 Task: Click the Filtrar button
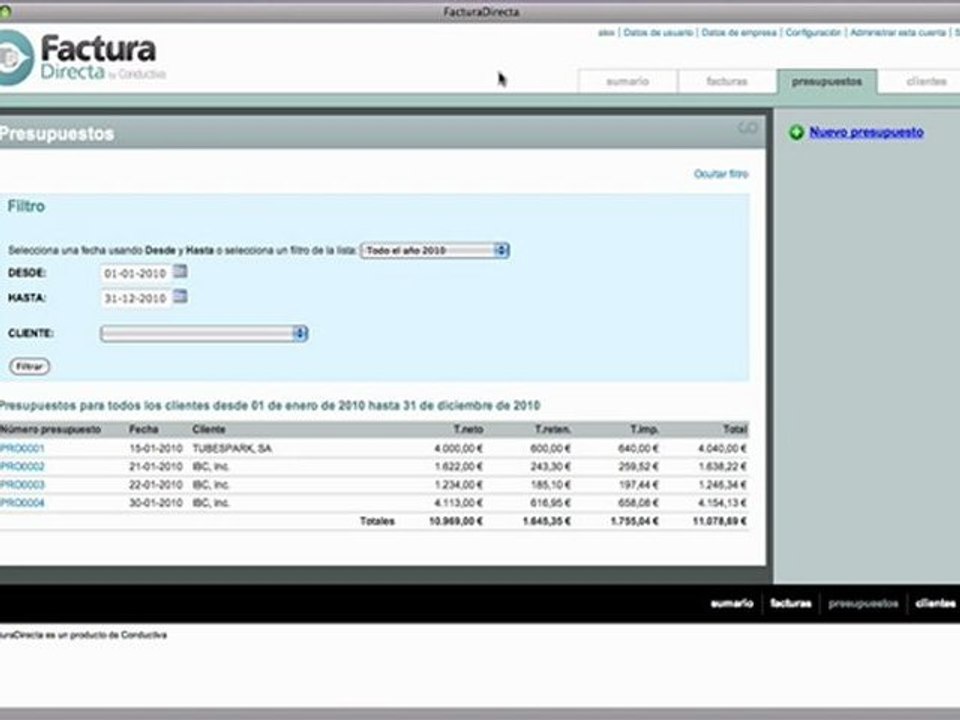click(x=29, y=367)
